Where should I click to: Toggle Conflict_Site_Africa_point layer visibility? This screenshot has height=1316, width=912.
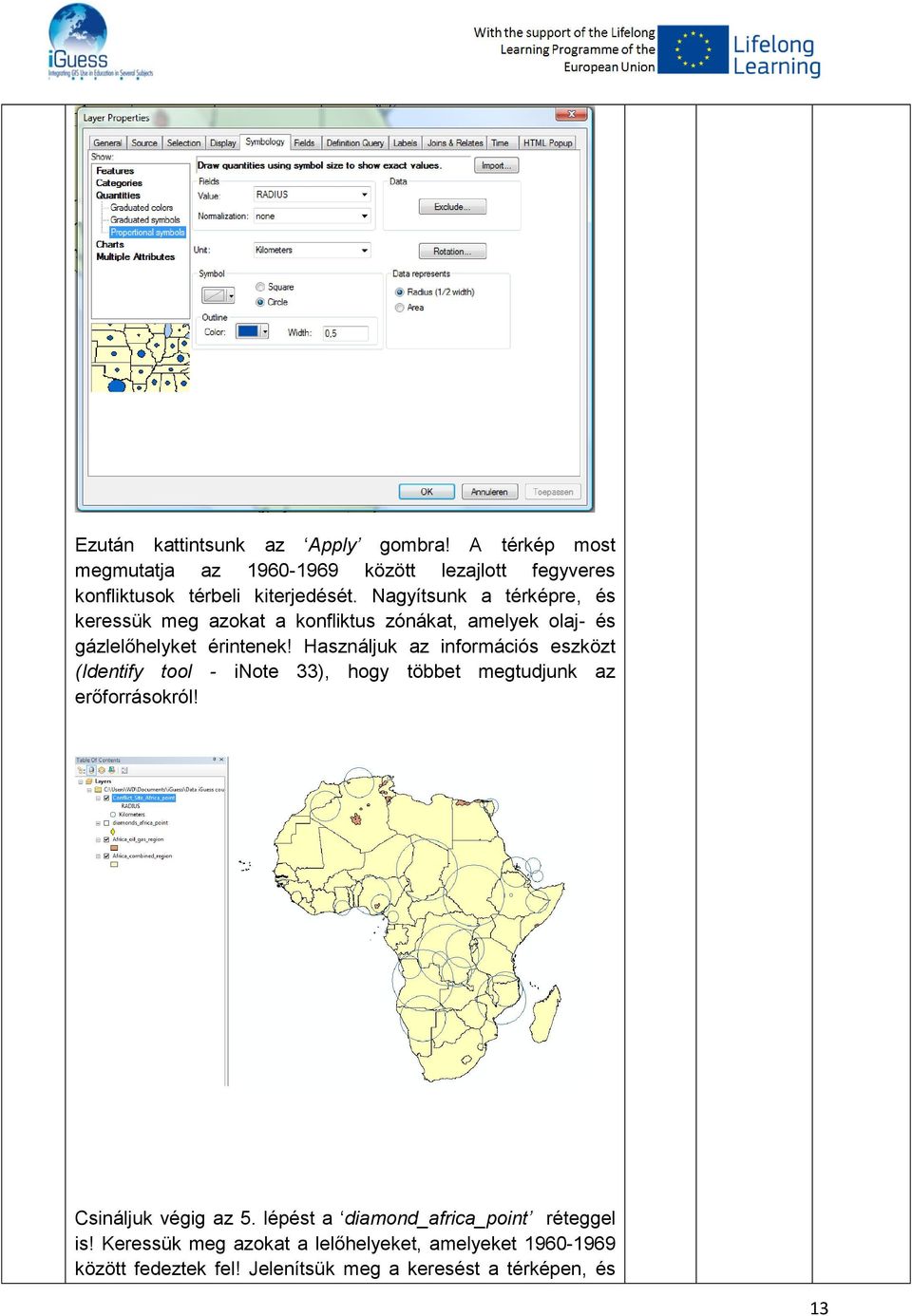106,798
